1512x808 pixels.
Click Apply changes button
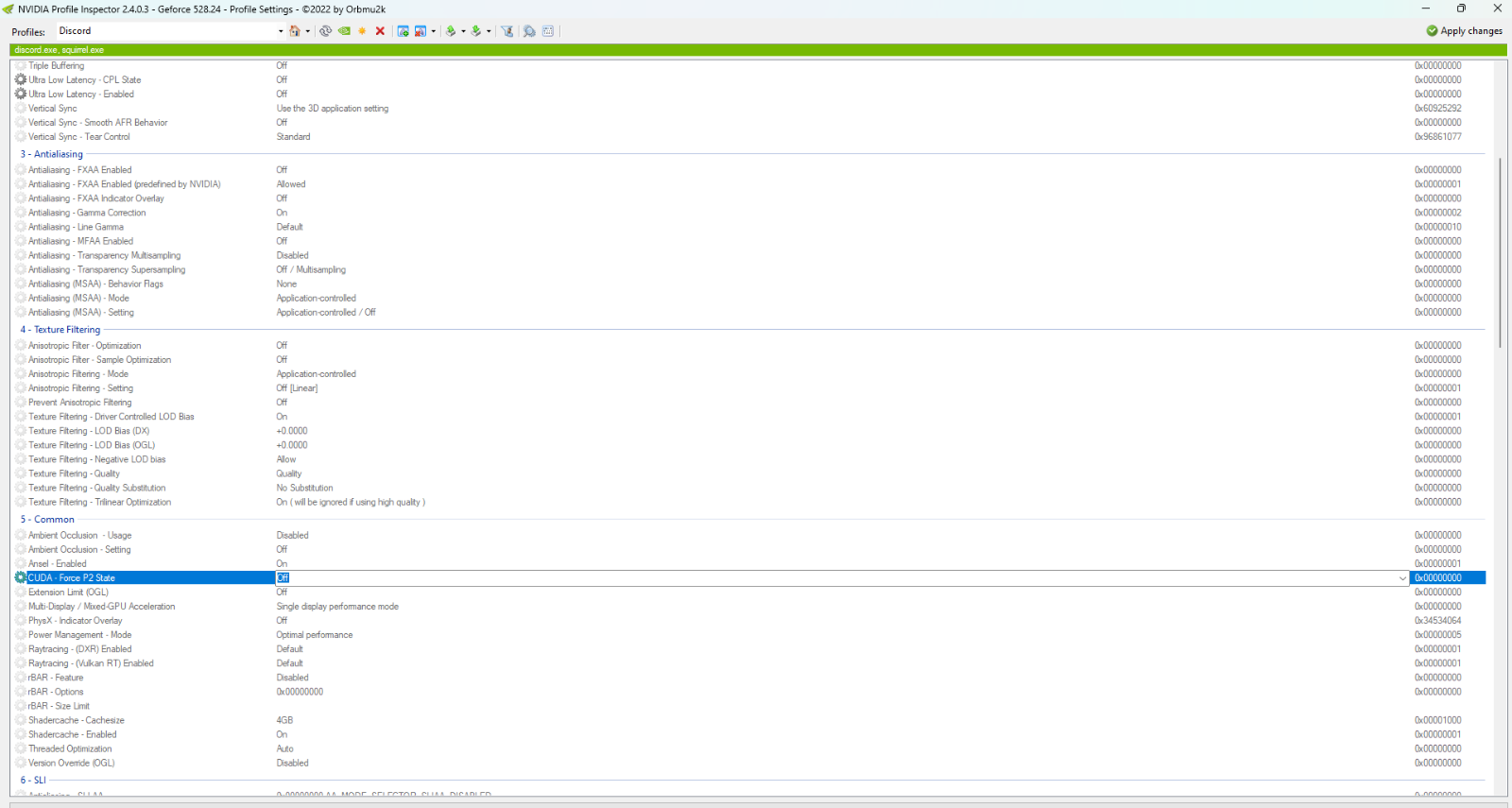(1464, 31)
